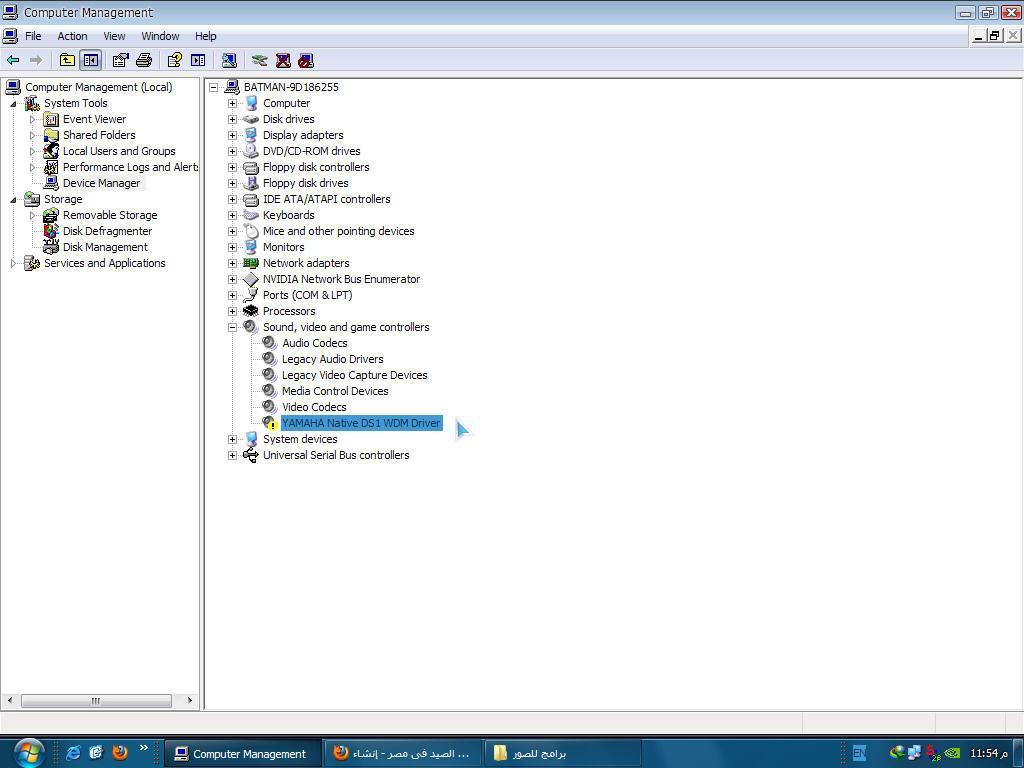Click the Windows Start orb
Screen dimensions: 1024x768
pyautogui.click(x=29, y=751)
